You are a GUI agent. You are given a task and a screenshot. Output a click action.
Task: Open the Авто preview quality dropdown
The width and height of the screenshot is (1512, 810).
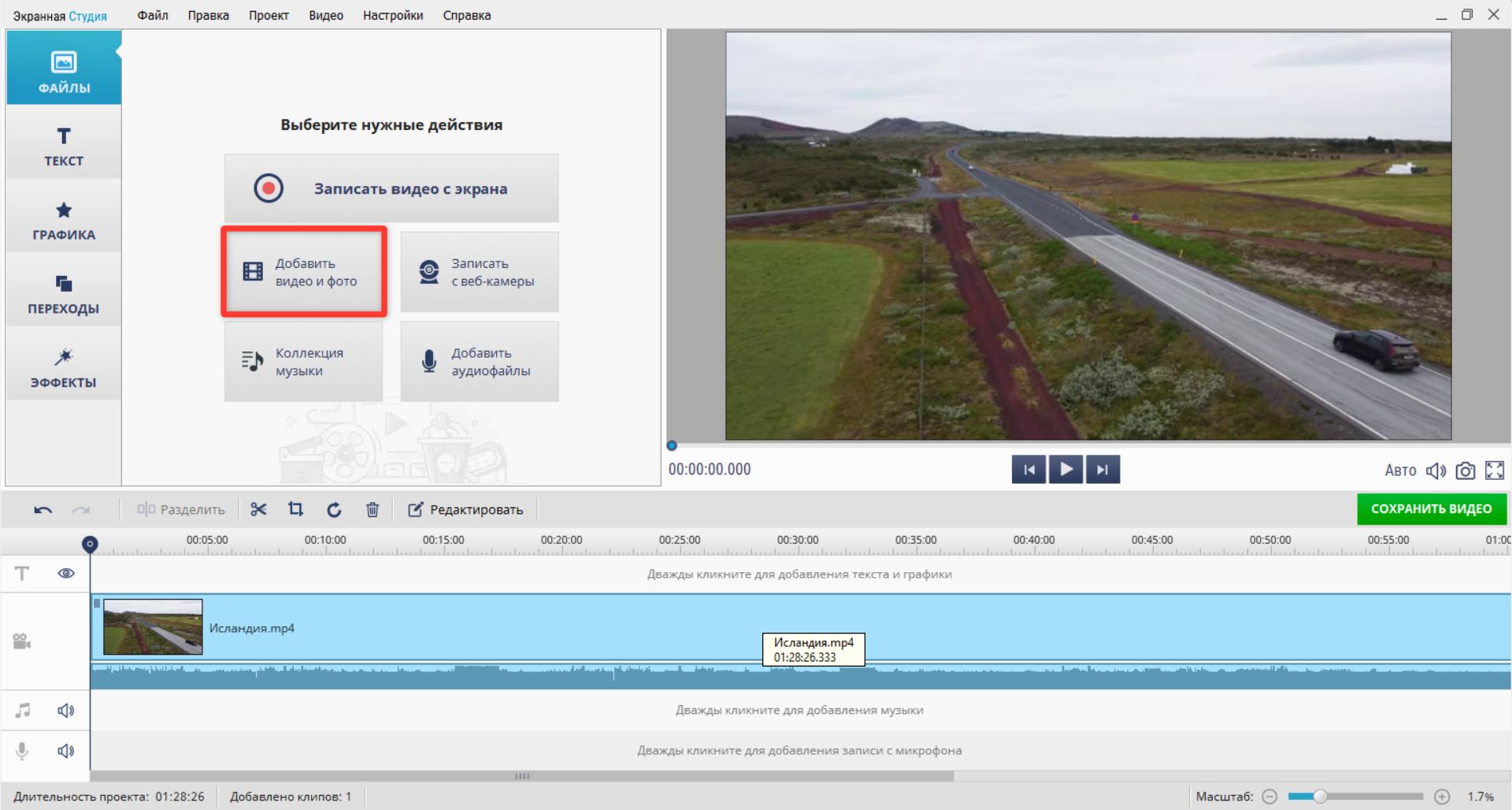(1400, 470)
